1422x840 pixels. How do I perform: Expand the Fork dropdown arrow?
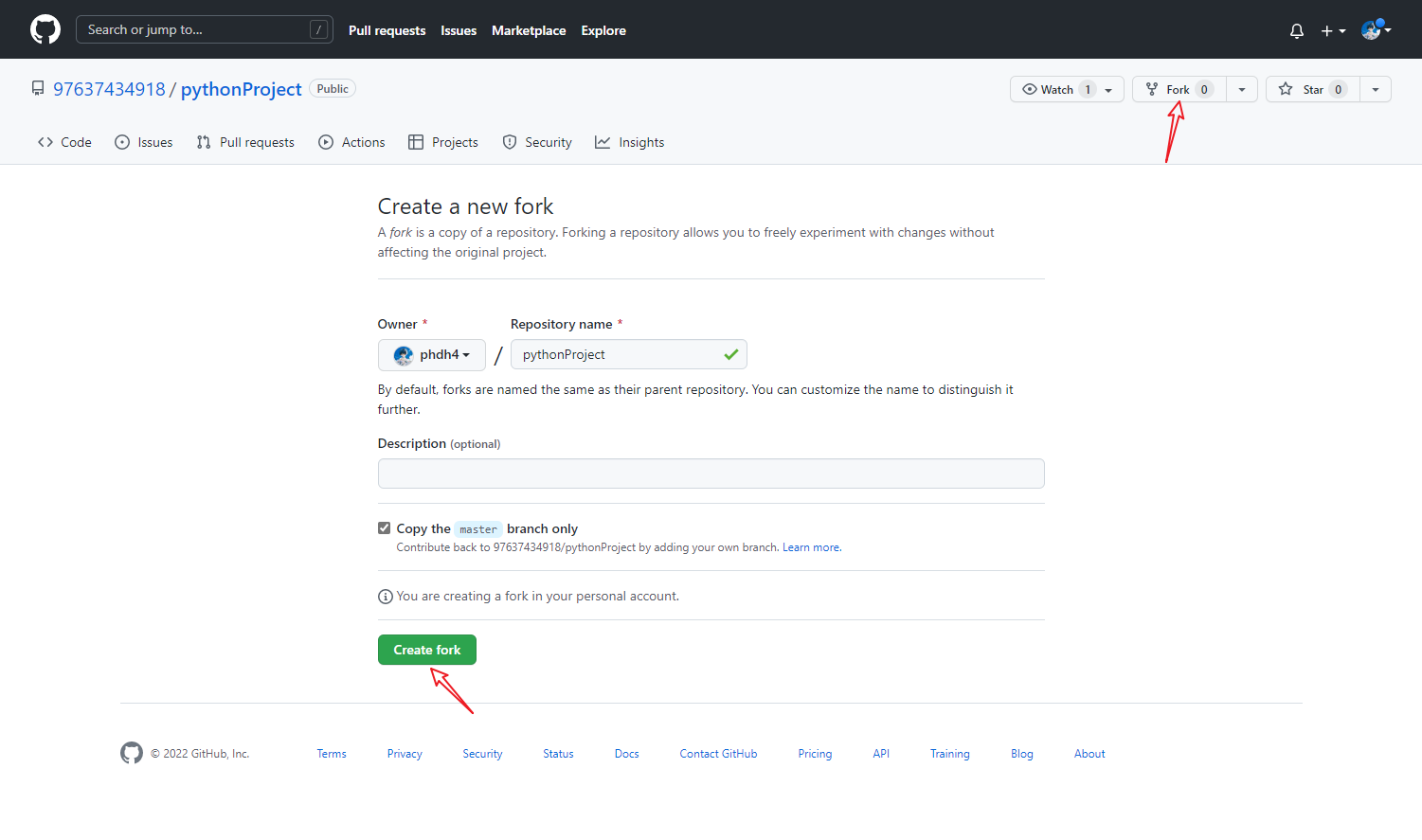tap(1242, 89)
